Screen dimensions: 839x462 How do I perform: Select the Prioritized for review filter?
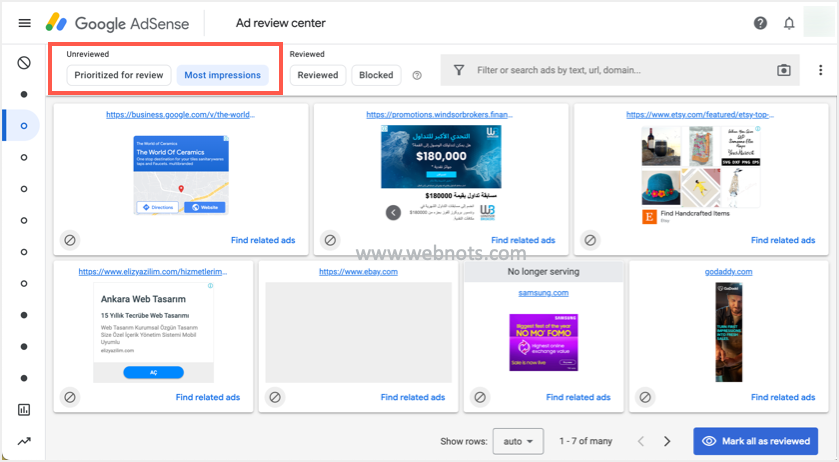click(119, 75)
